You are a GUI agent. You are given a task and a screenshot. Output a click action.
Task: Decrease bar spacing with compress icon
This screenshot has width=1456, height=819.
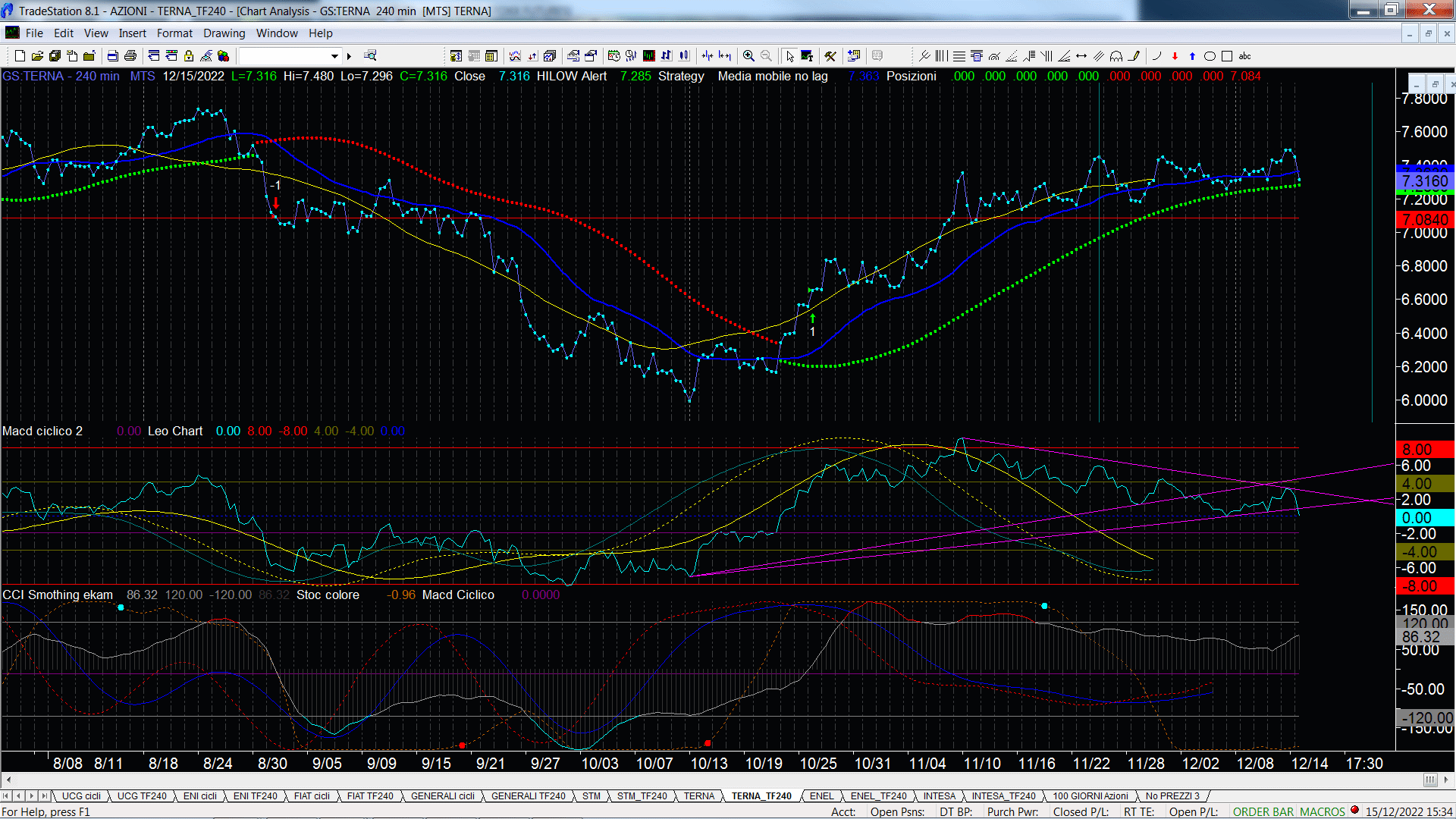click(x=708, y=56)
